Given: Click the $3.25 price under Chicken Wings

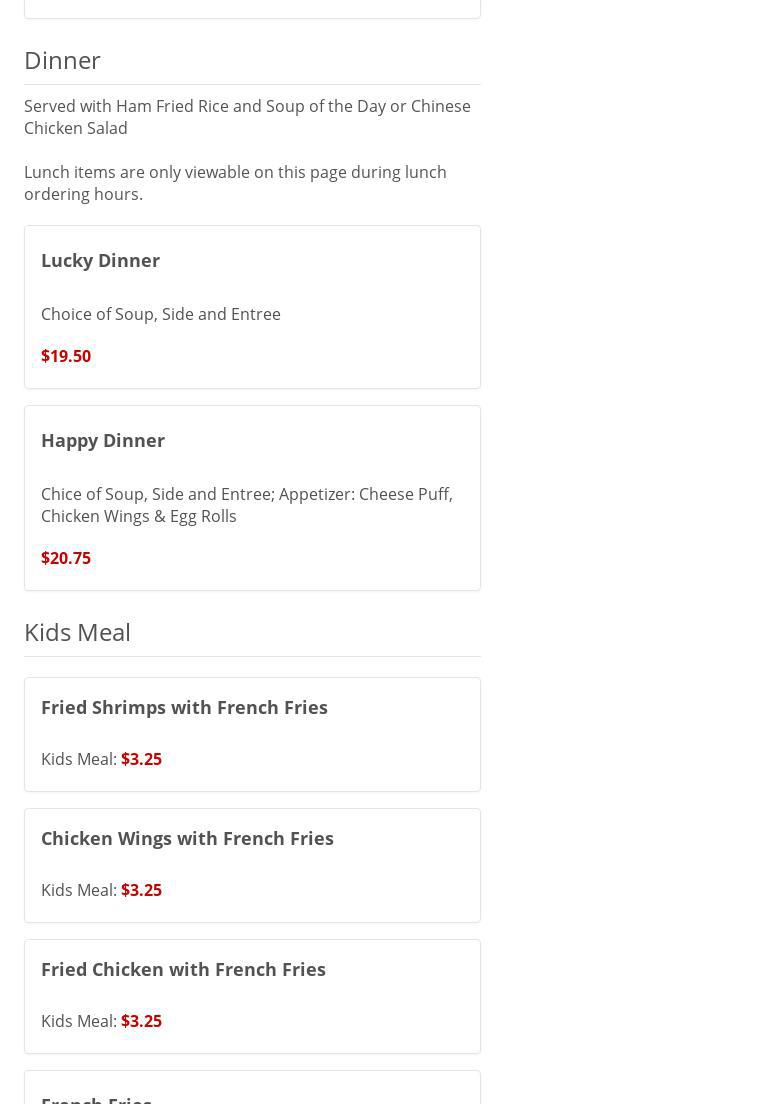Looking at the screenshot, I should 141,890.
